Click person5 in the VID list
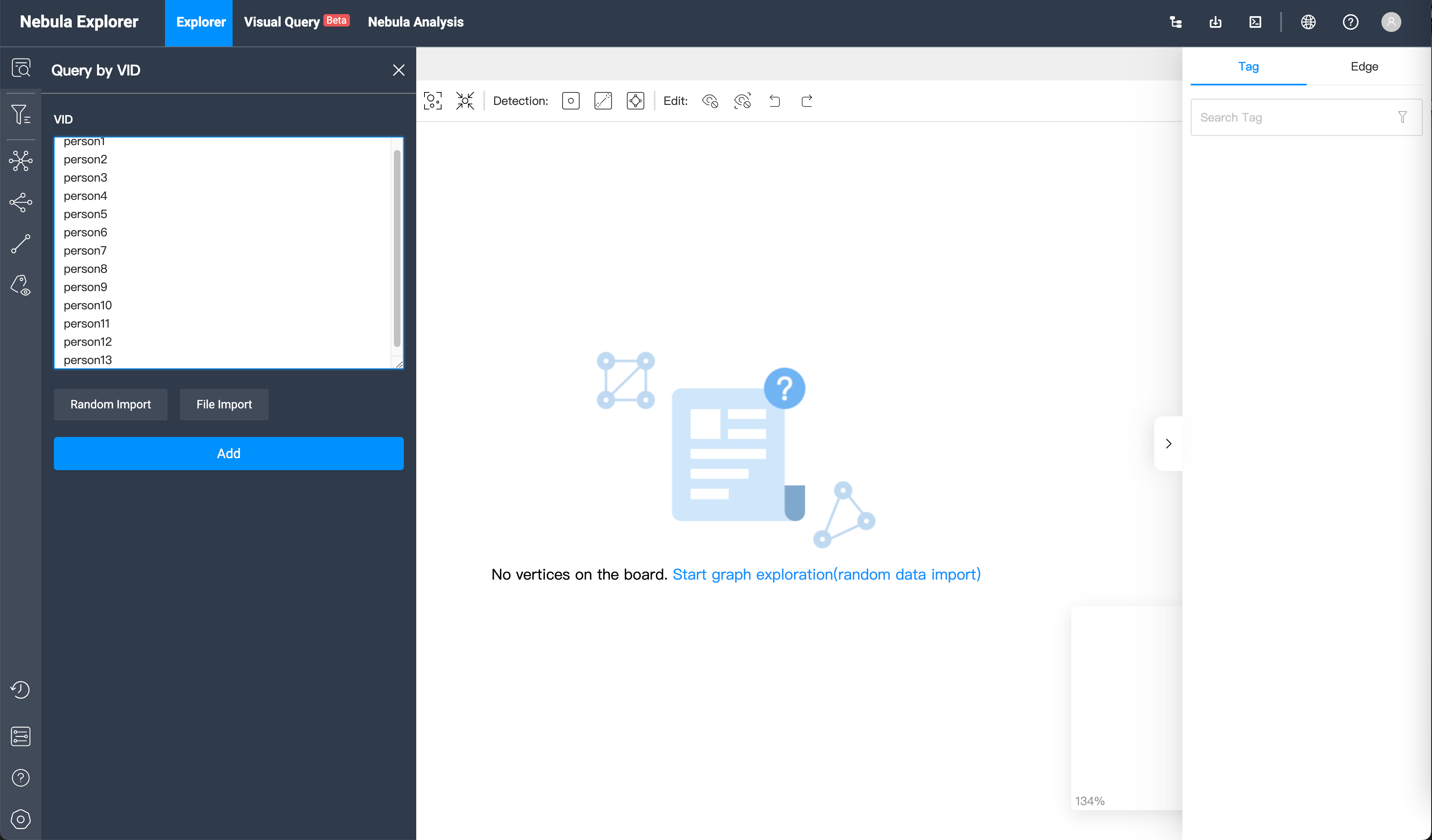Viewport: 1432px width, 840px height. [x=85, y=214]
